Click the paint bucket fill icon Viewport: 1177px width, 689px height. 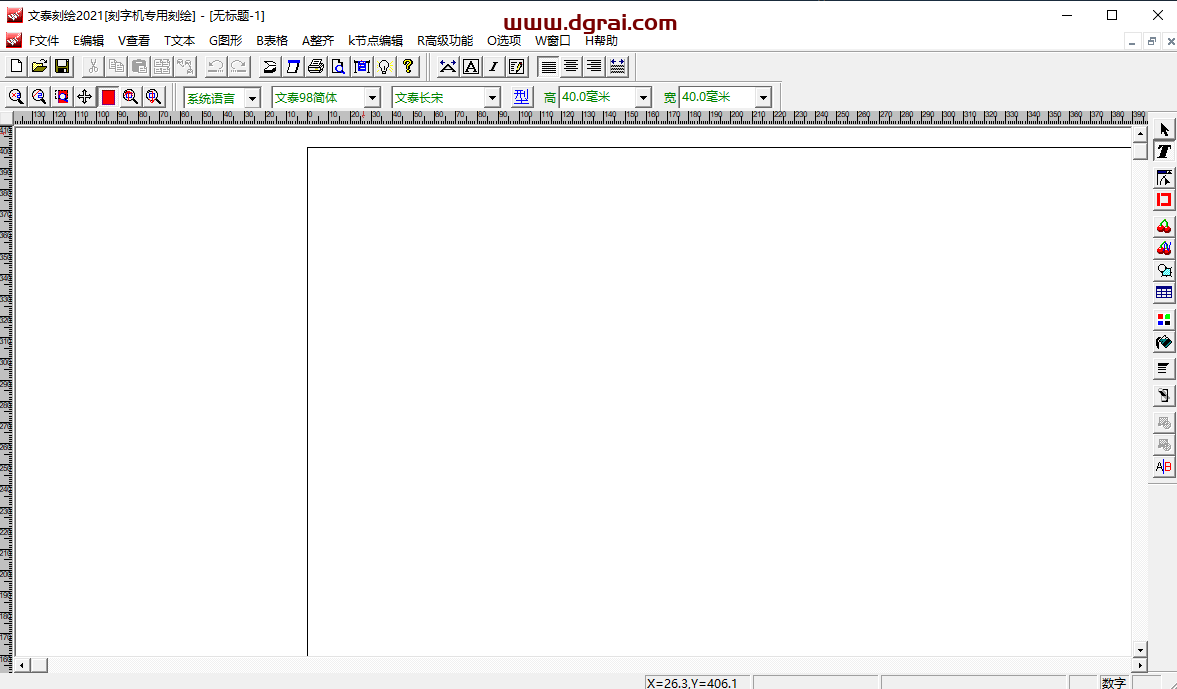pyautogui.click(x=1163, y=342)
